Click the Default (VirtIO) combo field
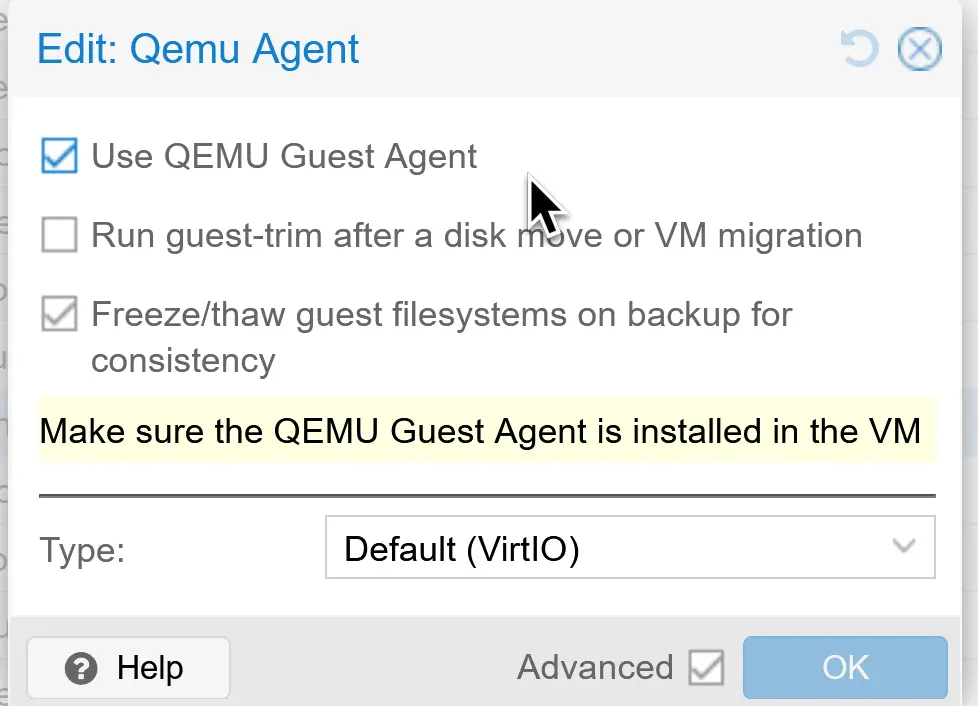Screen dimensions: 978x706 tap(600, 547)
